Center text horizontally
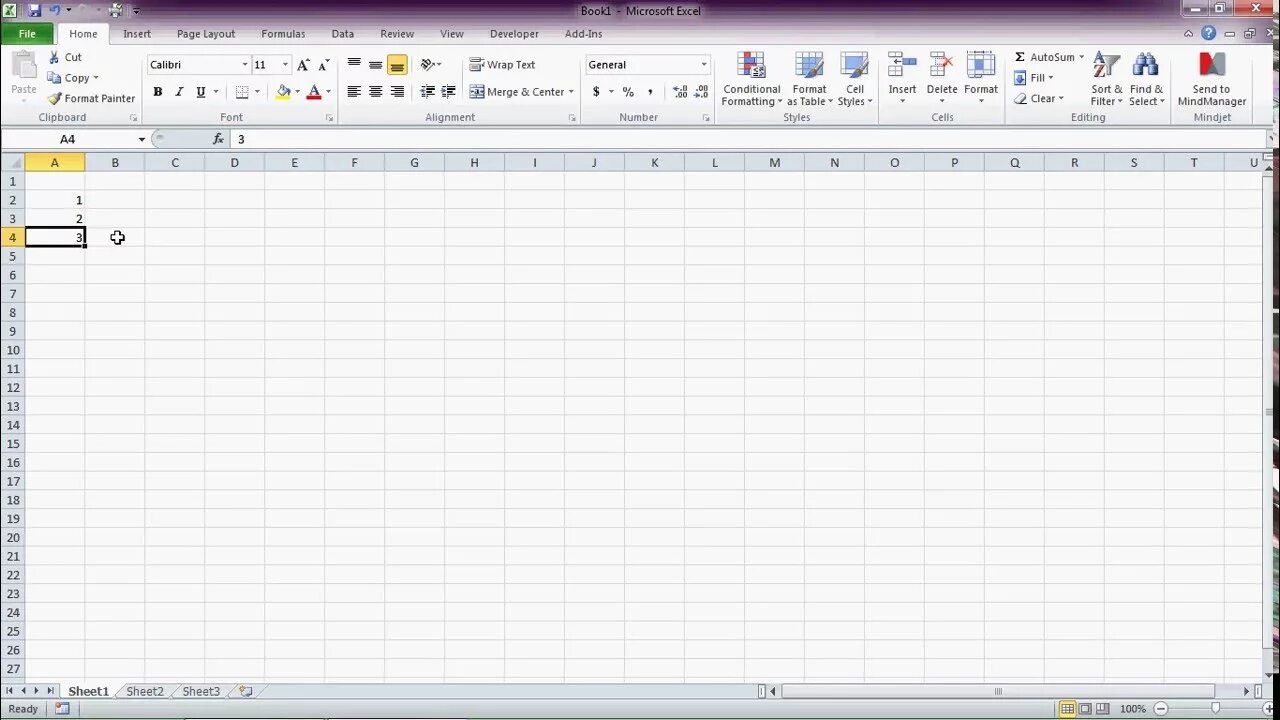This screenshot has height=720, width=1280. click(x=375, y=92)
